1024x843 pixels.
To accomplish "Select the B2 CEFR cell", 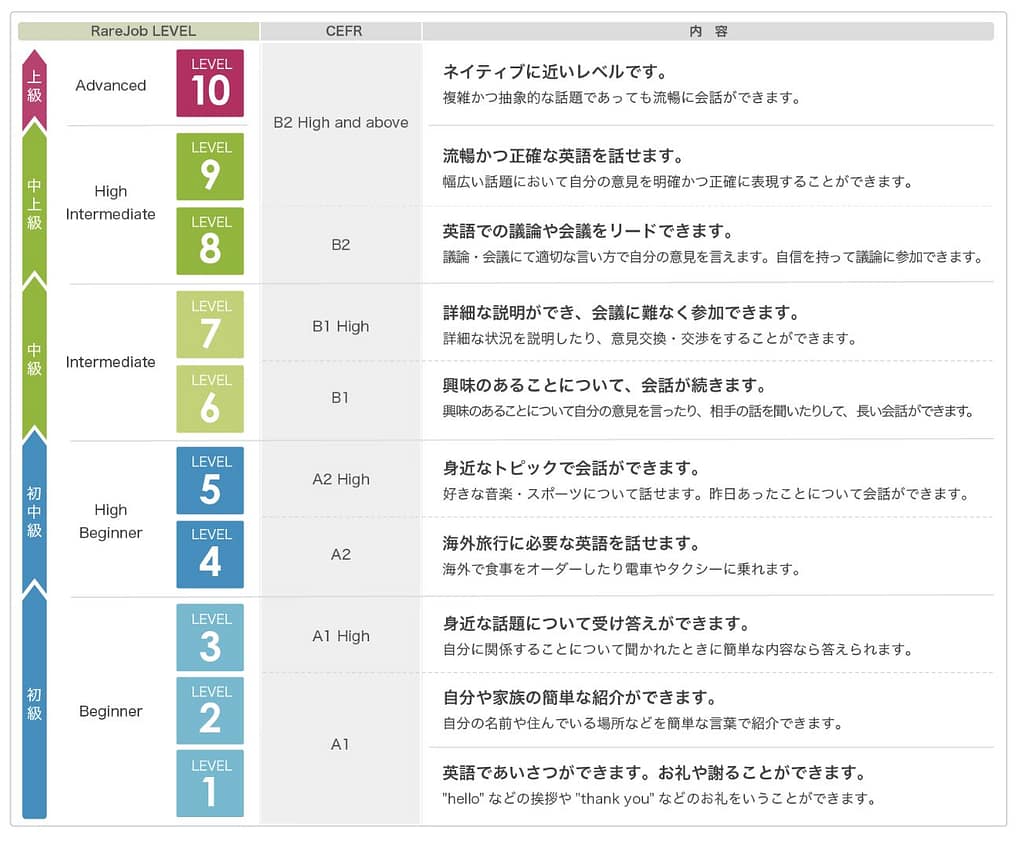I will click(x=341, y=240).
